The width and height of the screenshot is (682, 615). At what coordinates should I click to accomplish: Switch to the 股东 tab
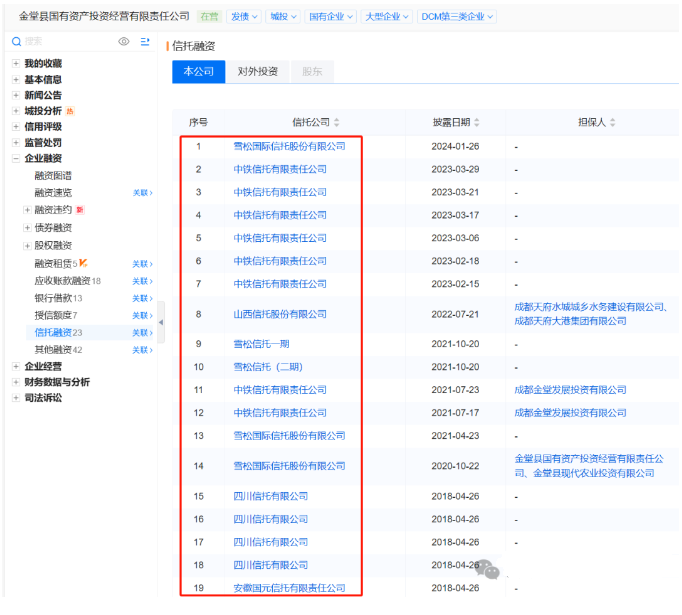[x=312, y=71]
